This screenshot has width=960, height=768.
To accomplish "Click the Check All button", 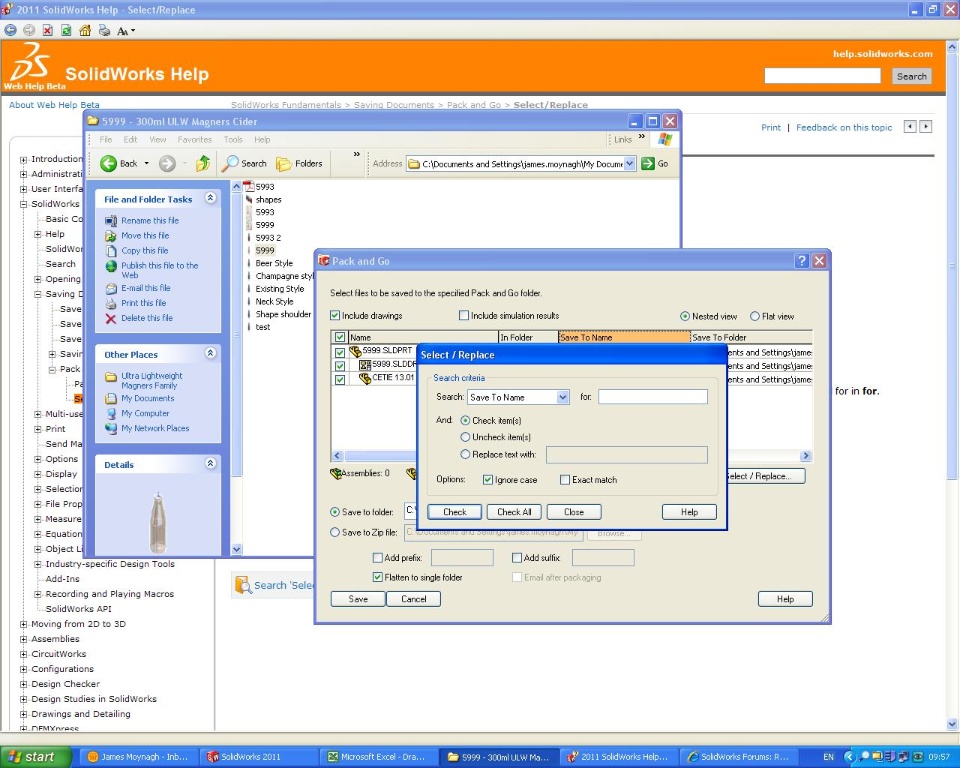I will click(514, 512).
